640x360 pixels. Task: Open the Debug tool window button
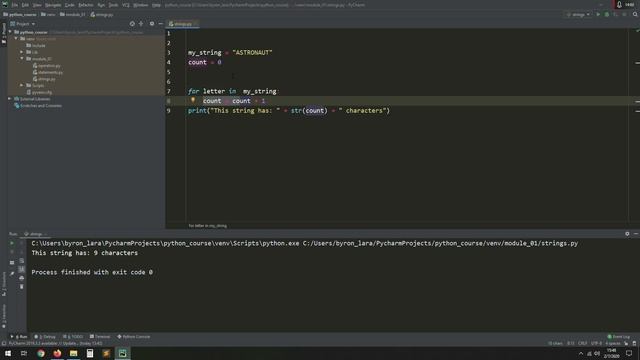[45, 337]
